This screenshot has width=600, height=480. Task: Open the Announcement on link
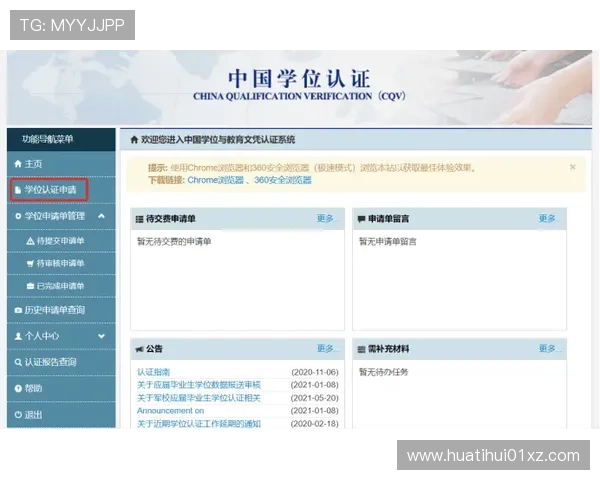171,411
